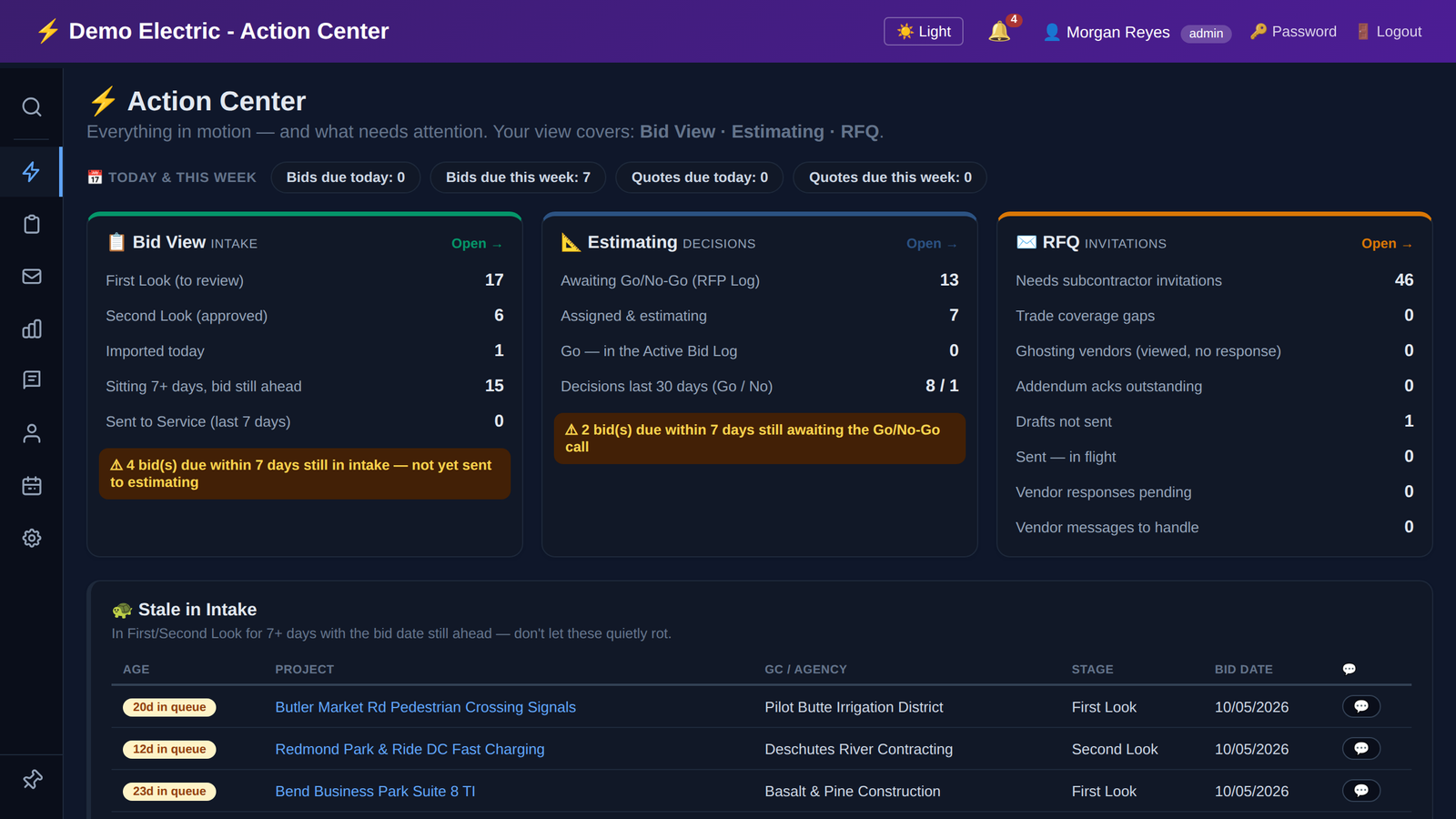The width and height of the screenshot is (1456, 819).
Task: Click Vendor responses pending row
Action: tap(1215, 492)
